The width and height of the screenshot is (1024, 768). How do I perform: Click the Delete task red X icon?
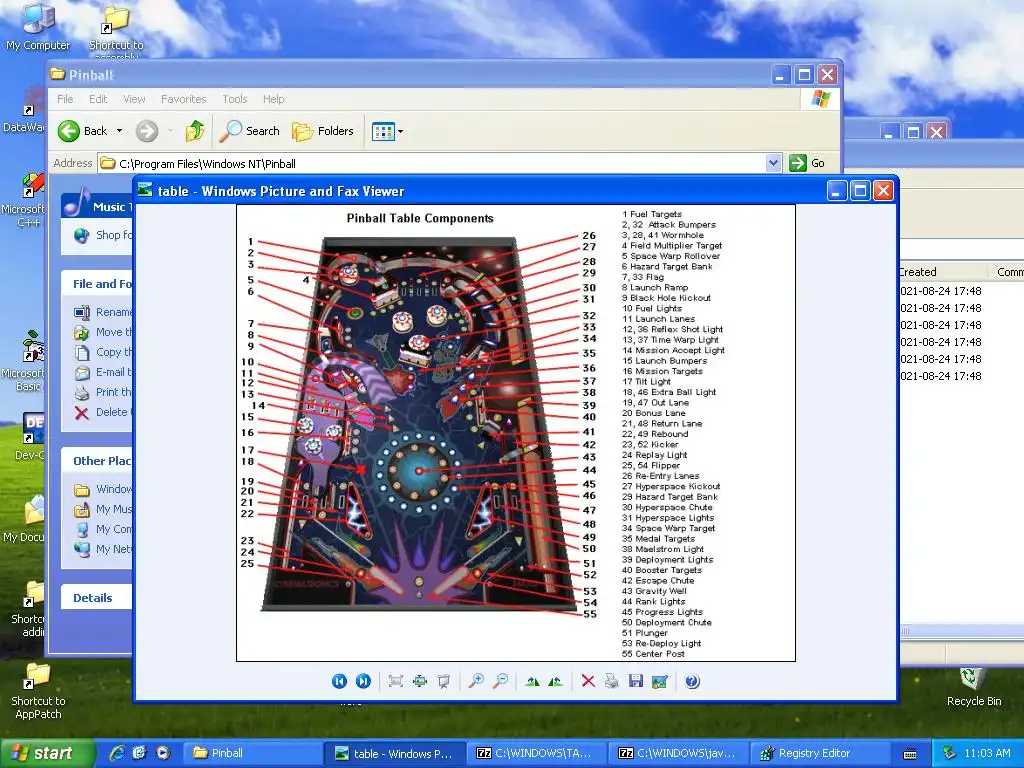(x=82, y=412)
